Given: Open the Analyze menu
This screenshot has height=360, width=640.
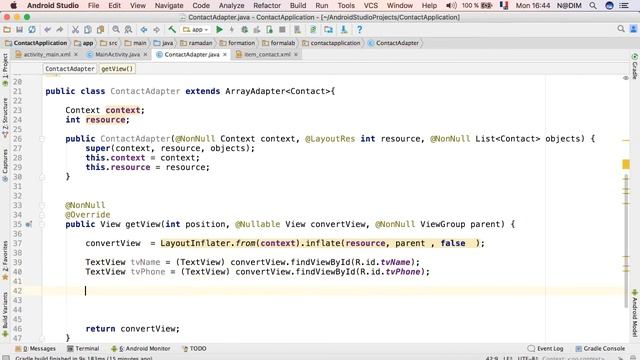Looking at the screenshot, I should (x=231, y=5).
